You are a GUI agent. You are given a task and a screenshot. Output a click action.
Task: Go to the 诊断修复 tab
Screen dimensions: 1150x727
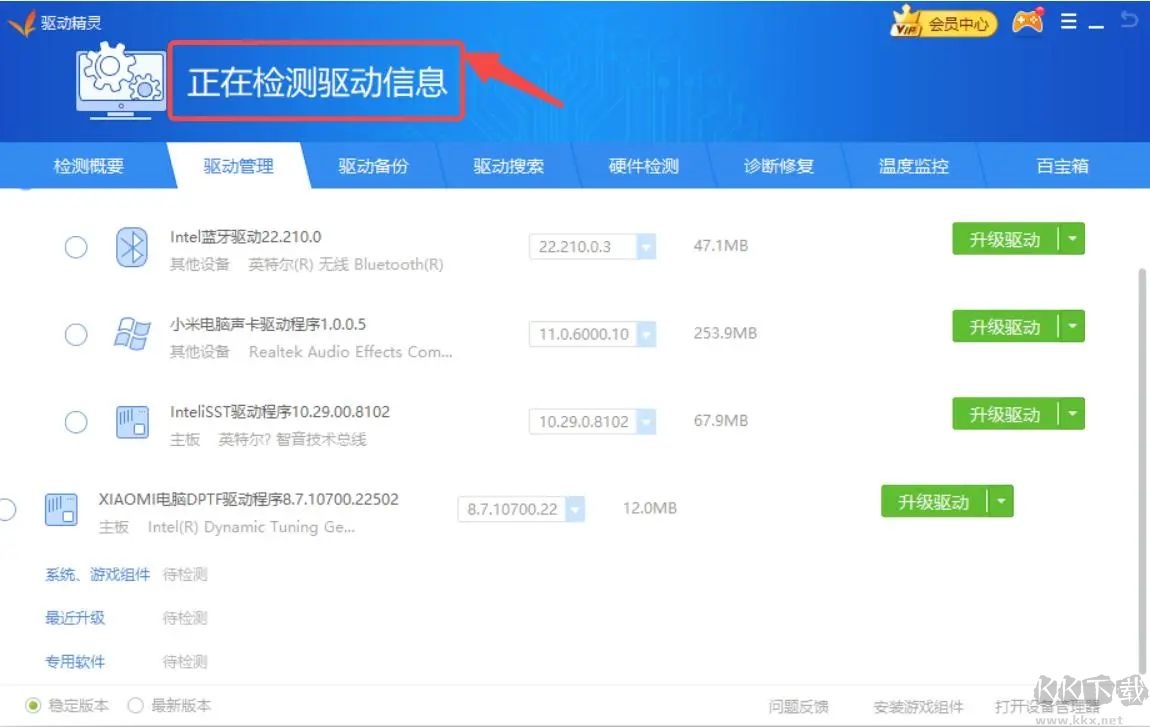(x=778, y=167)
